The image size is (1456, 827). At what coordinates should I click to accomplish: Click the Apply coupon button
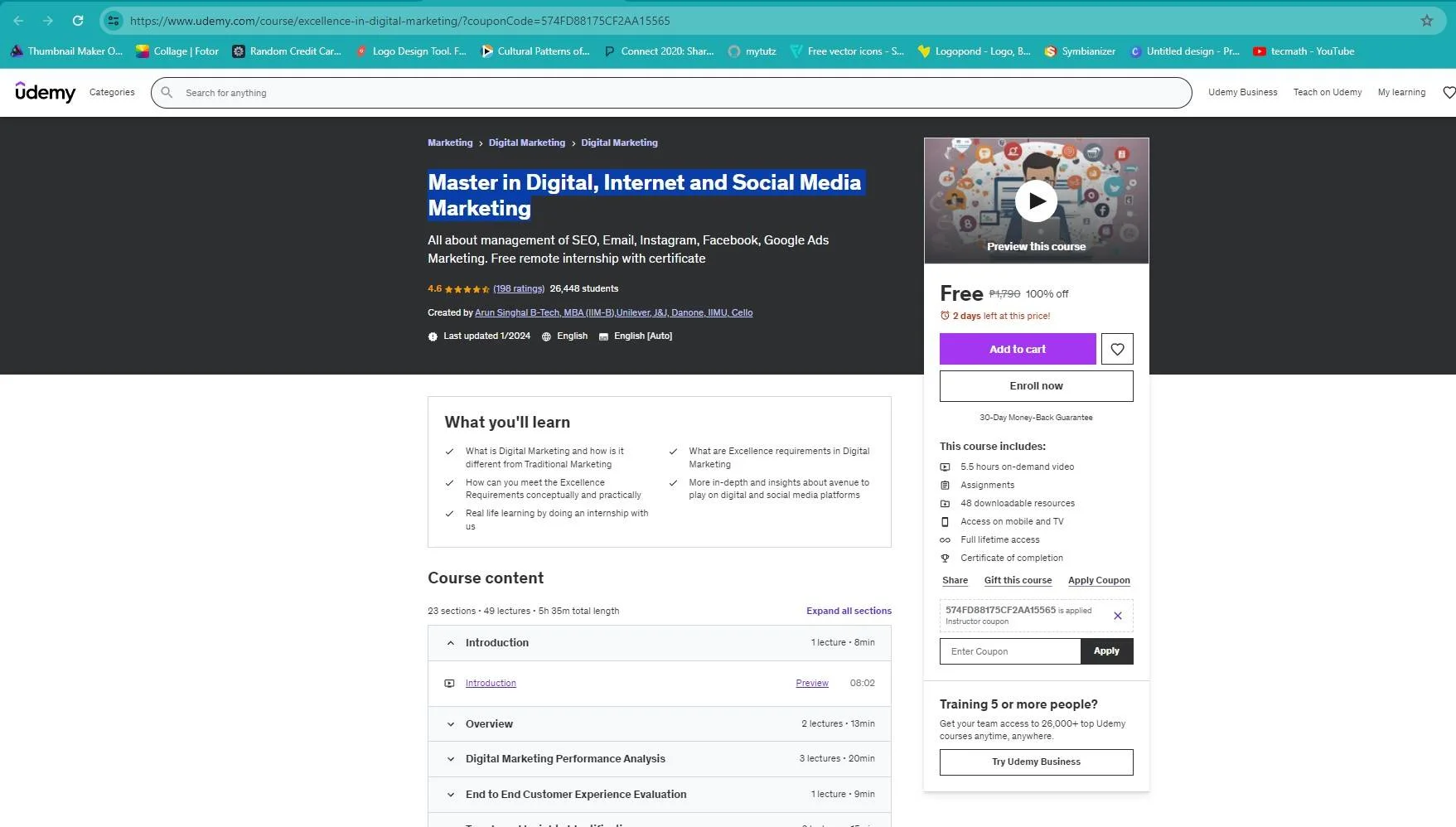tap(1106, 651)
